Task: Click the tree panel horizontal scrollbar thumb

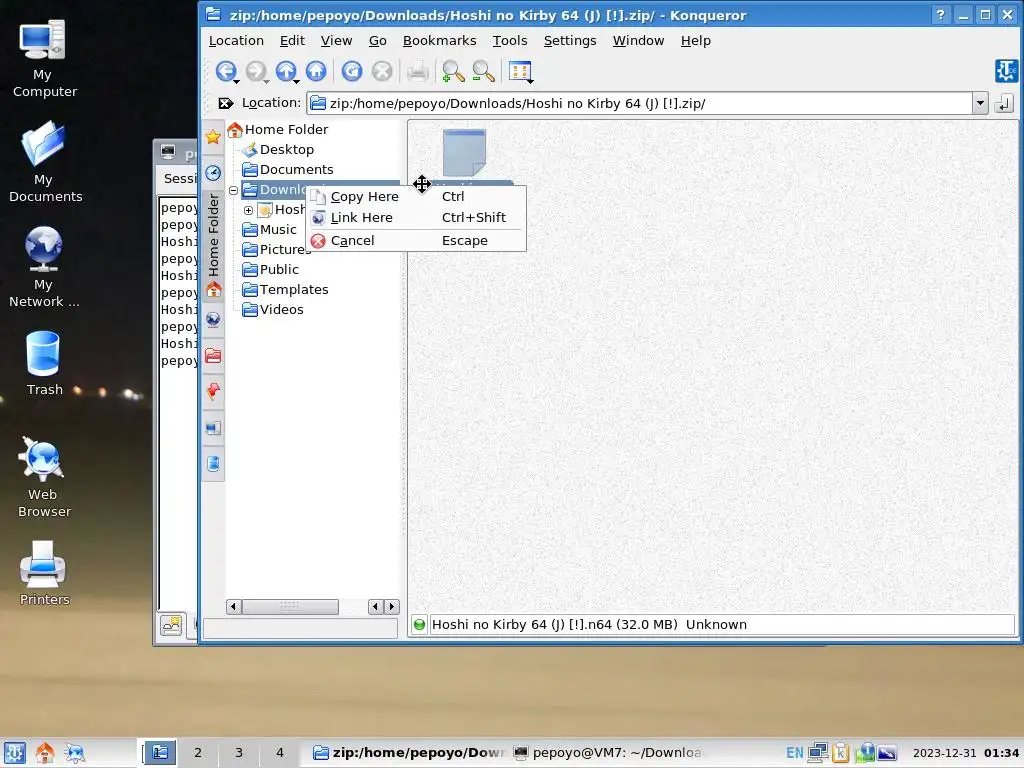Action: click(290, 607)
